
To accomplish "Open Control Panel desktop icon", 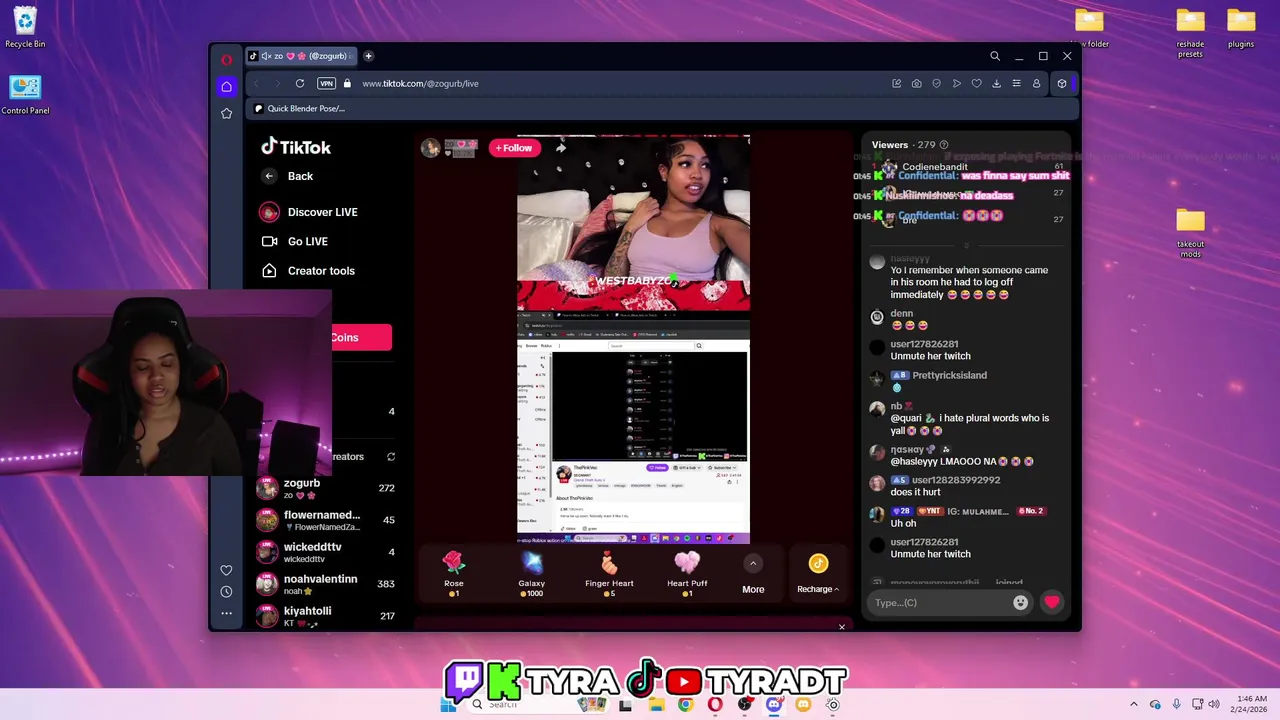I will 25,95.
